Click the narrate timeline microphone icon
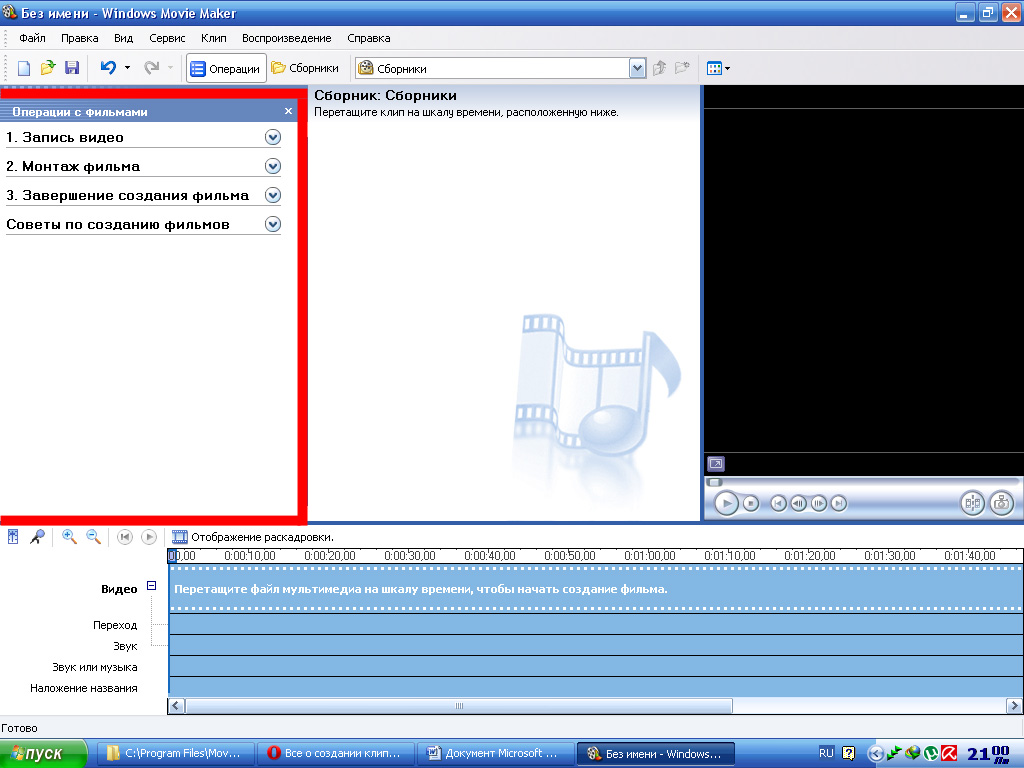This screenshot has height=768, width=1024. [37, 537]
